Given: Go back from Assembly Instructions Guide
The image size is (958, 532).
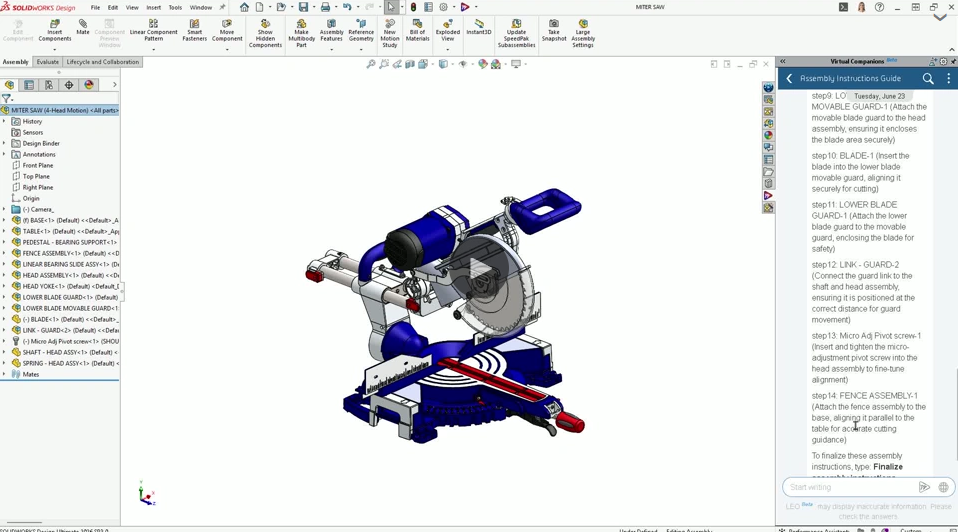Looking at the screenshot, I should [789, 78].
